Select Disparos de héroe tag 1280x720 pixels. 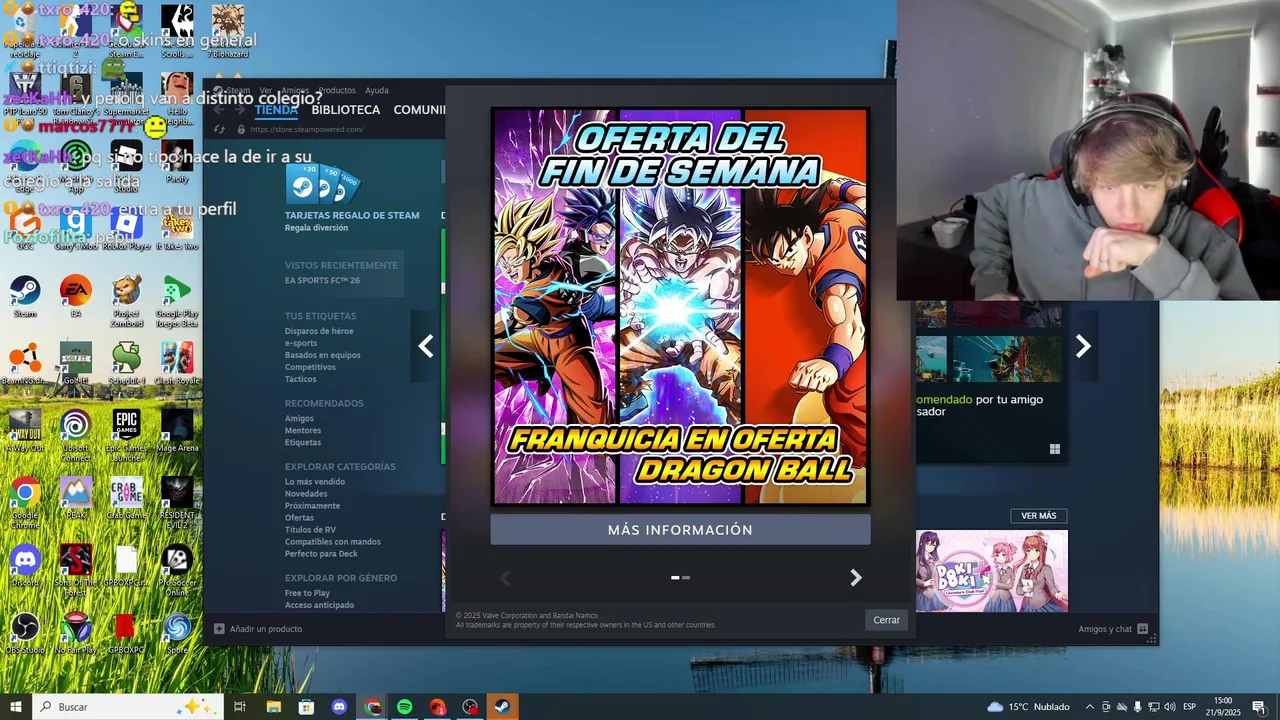click(x=319, y=331)
